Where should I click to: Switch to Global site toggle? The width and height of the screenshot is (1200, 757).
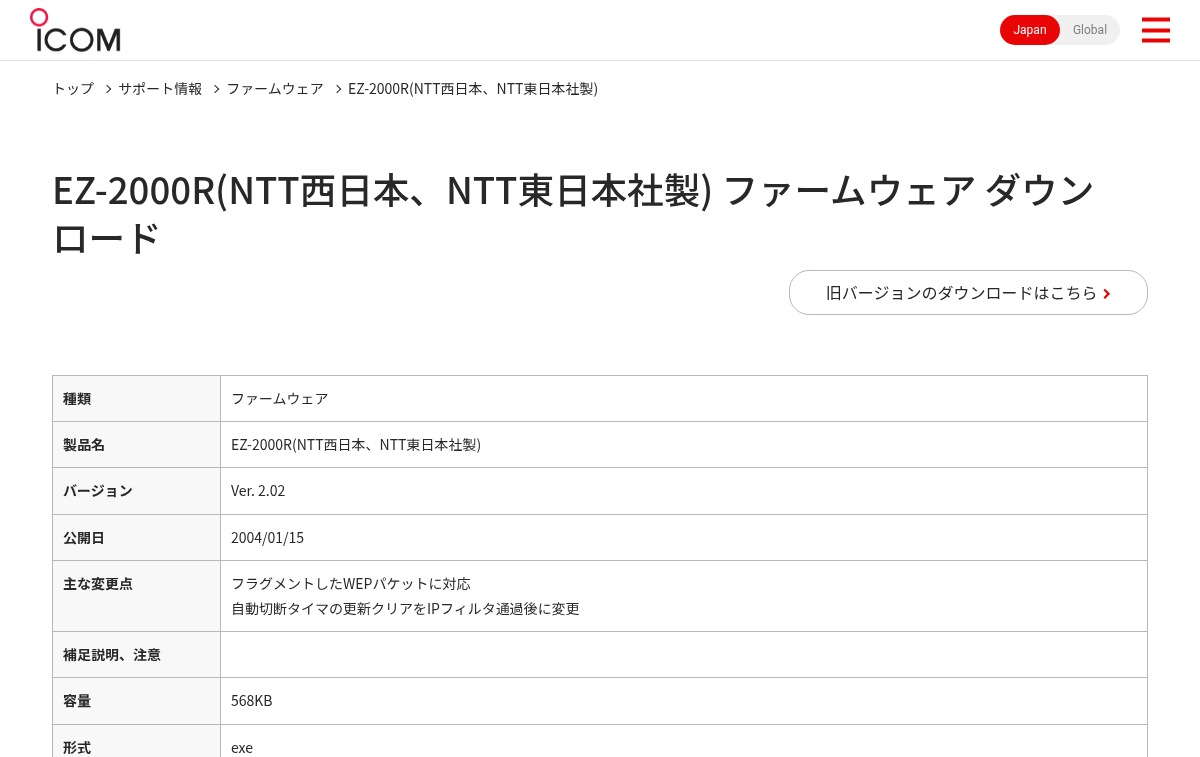click(1090, 30)
